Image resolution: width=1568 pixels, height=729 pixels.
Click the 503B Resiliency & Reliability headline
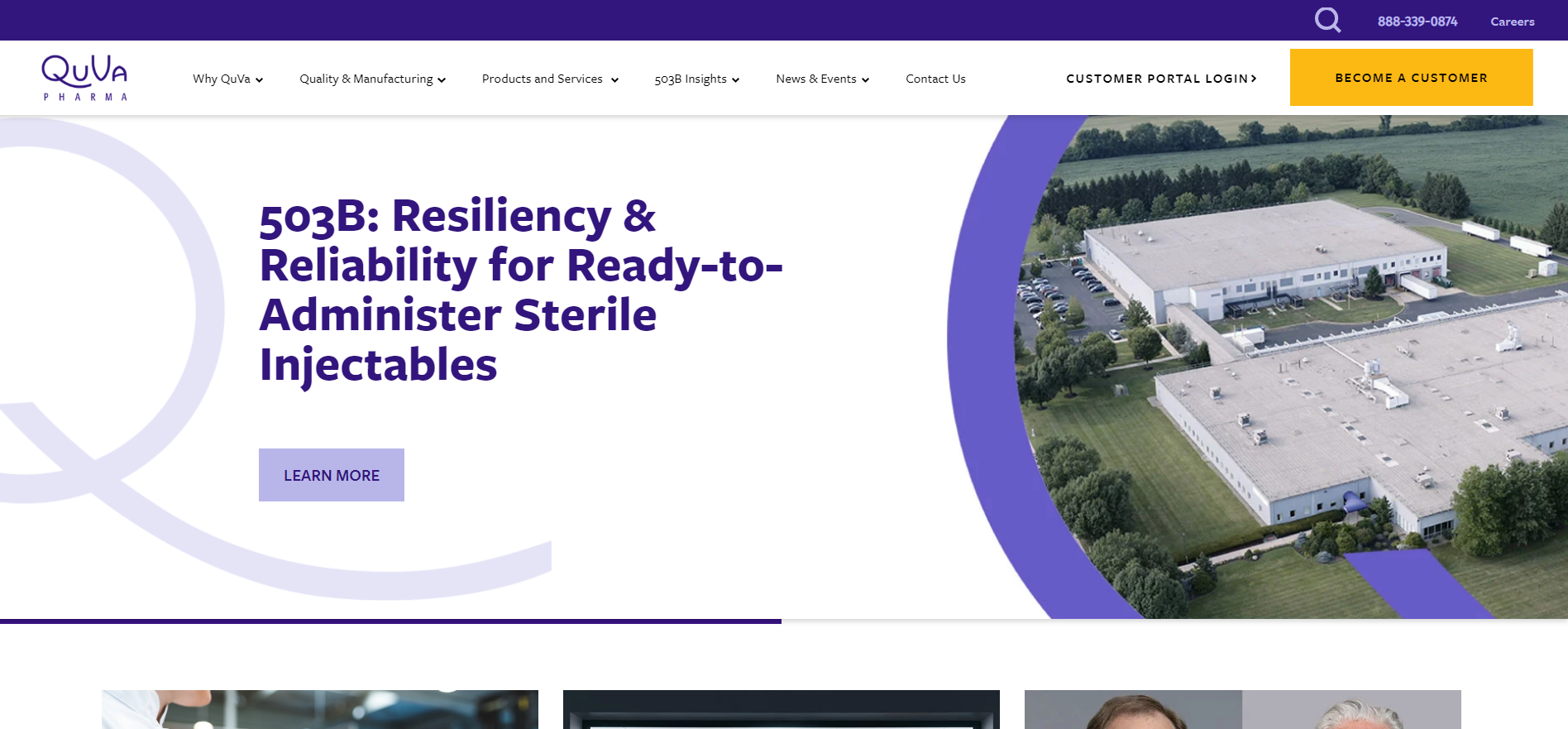[x=519, y=290]
